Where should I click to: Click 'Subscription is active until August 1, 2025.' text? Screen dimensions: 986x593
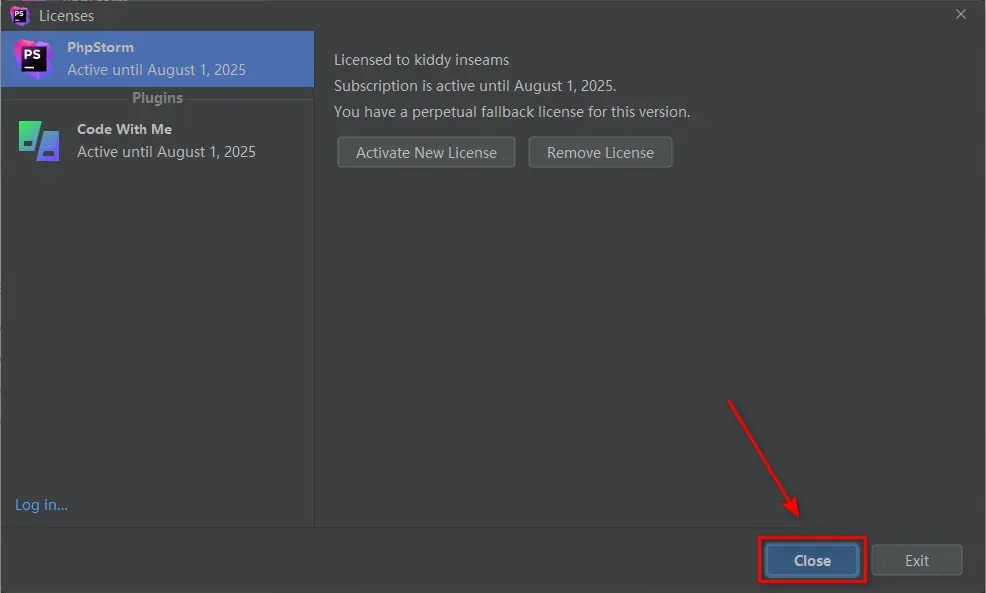(x=475, y=86)
